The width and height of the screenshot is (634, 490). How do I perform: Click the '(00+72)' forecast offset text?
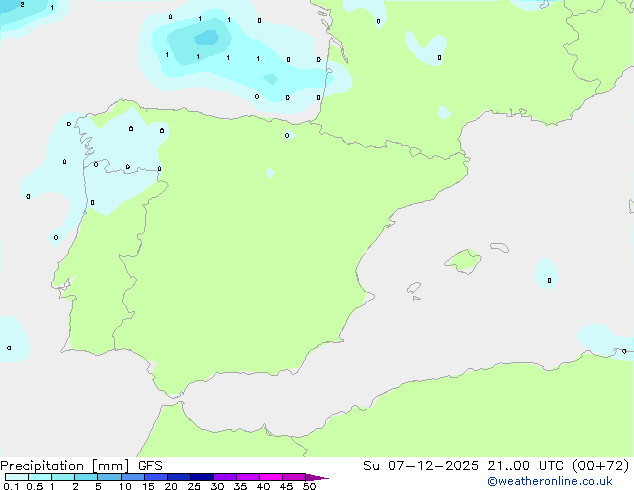coord(600,466)
